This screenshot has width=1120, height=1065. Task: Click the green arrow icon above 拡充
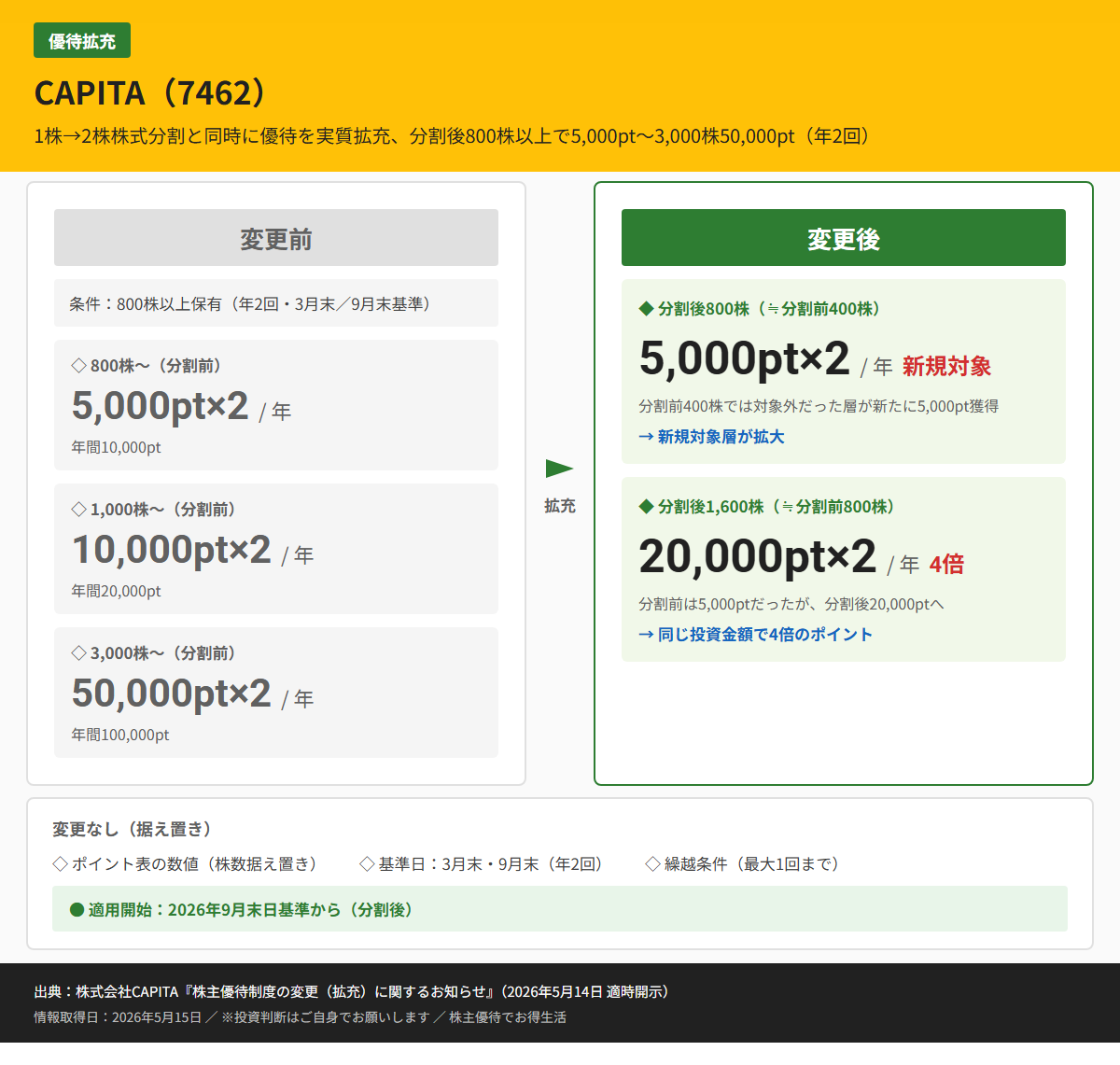559,469
